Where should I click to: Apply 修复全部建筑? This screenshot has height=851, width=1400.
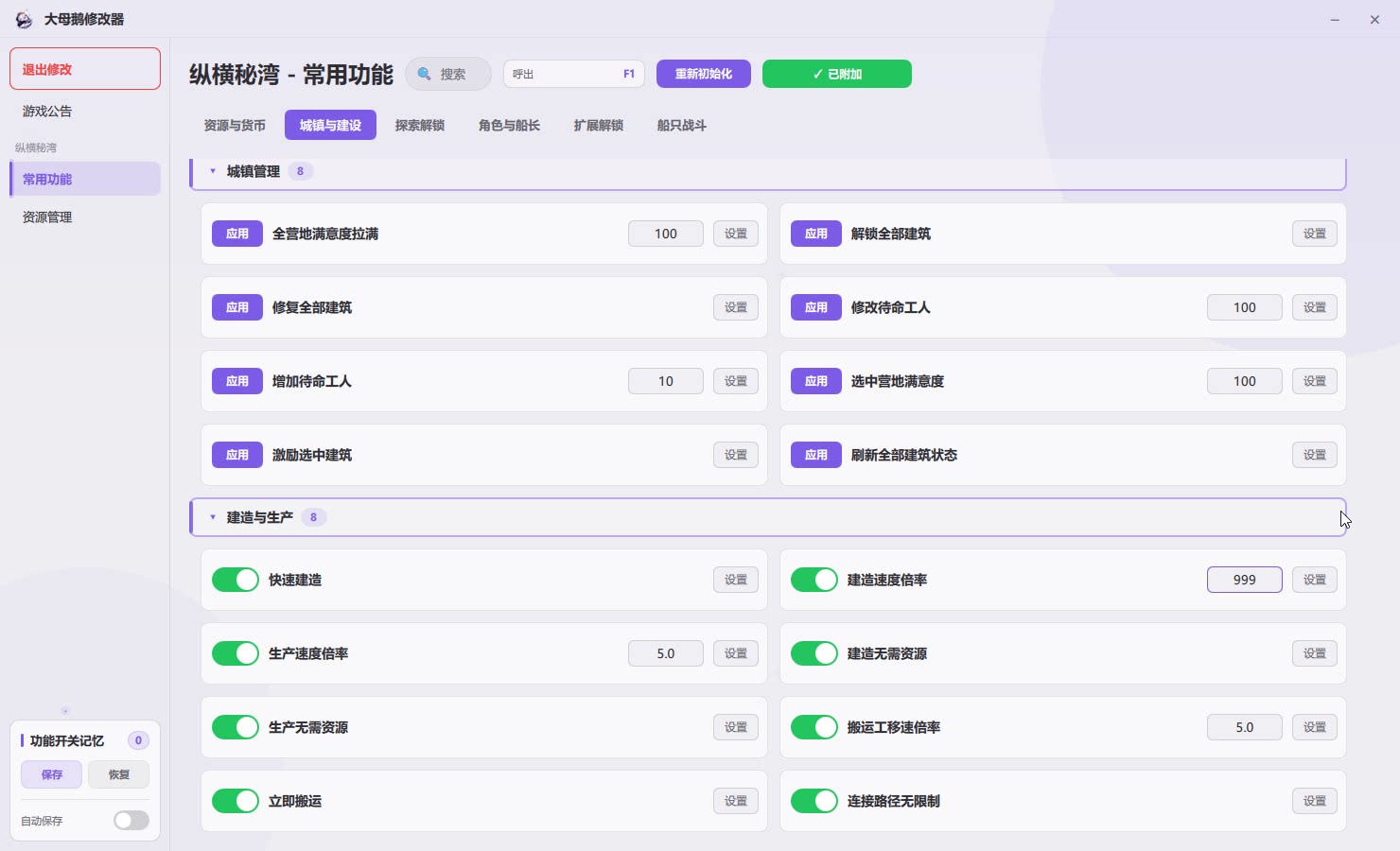(237, 307)
